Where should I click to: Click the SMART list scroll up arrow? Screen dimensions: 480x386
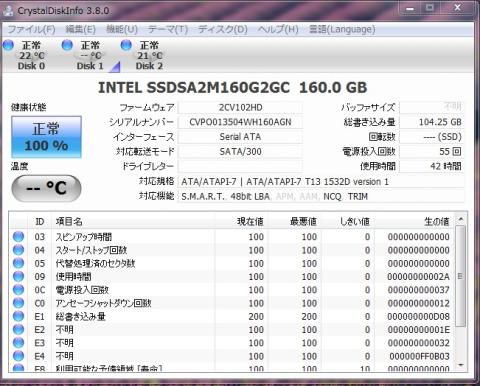pos(461,219)
